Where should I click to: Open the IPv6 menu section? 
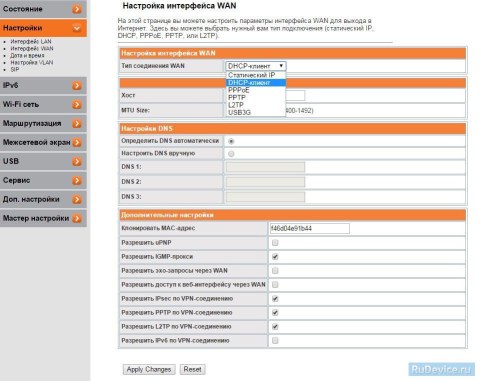coord(43,86)
